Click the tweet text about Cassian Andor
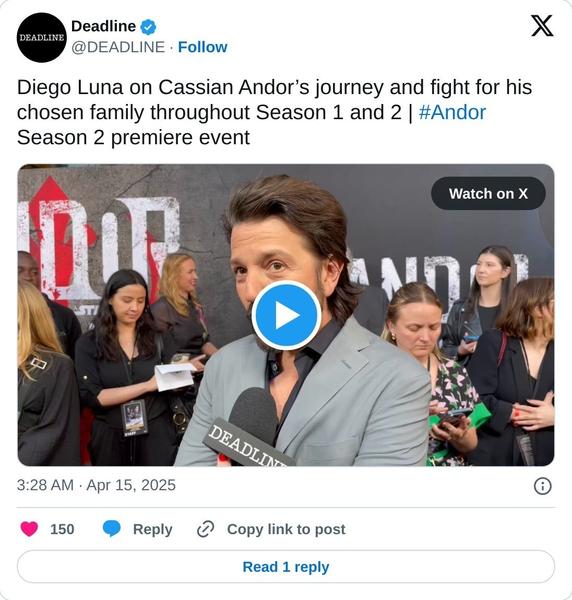This screenshot has height=600, width=572. pos(274,112)
